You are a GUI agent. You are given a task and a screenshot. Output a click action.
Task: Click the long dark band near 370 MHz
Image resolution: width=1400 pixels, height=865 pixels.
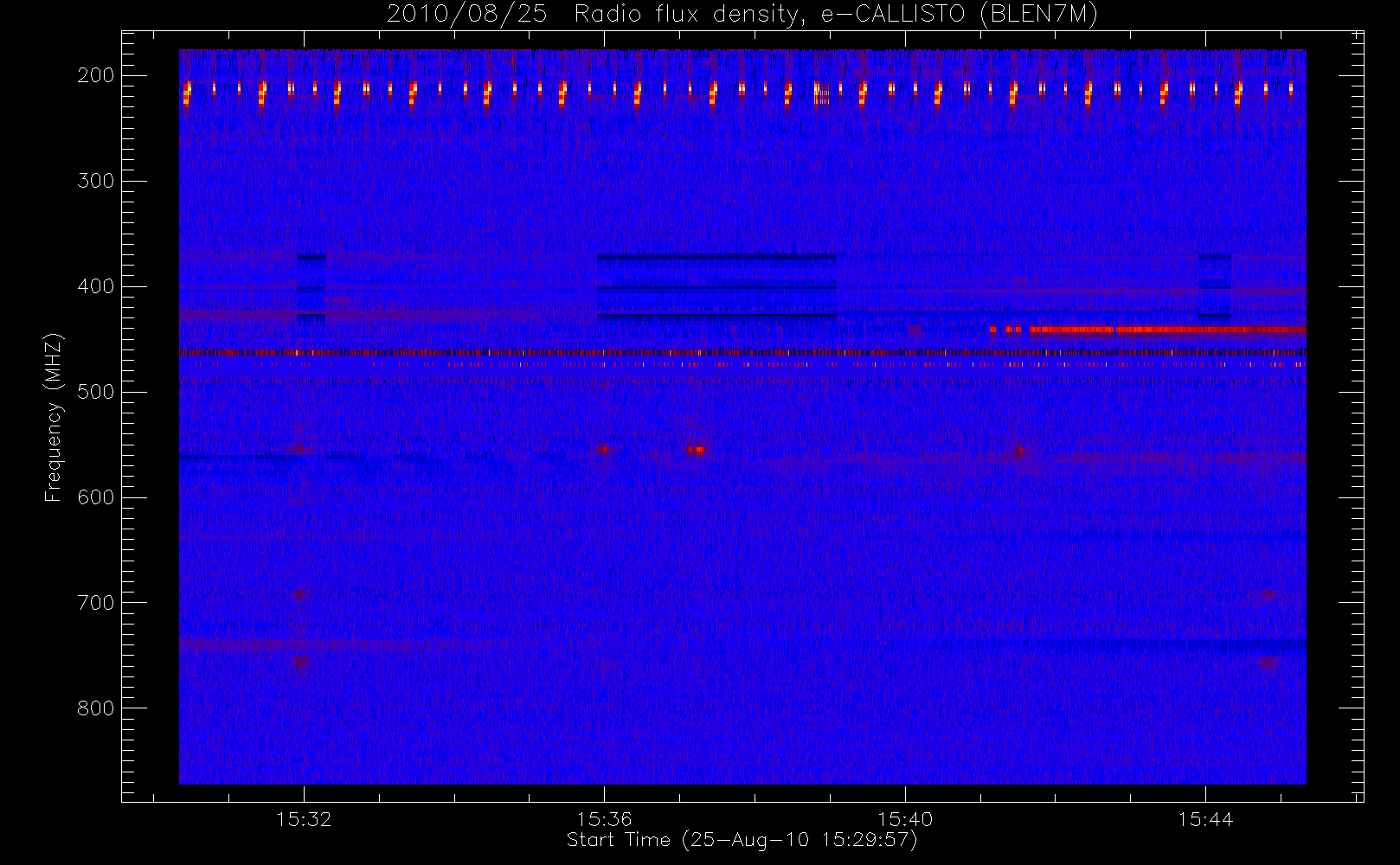coord(716,257)
